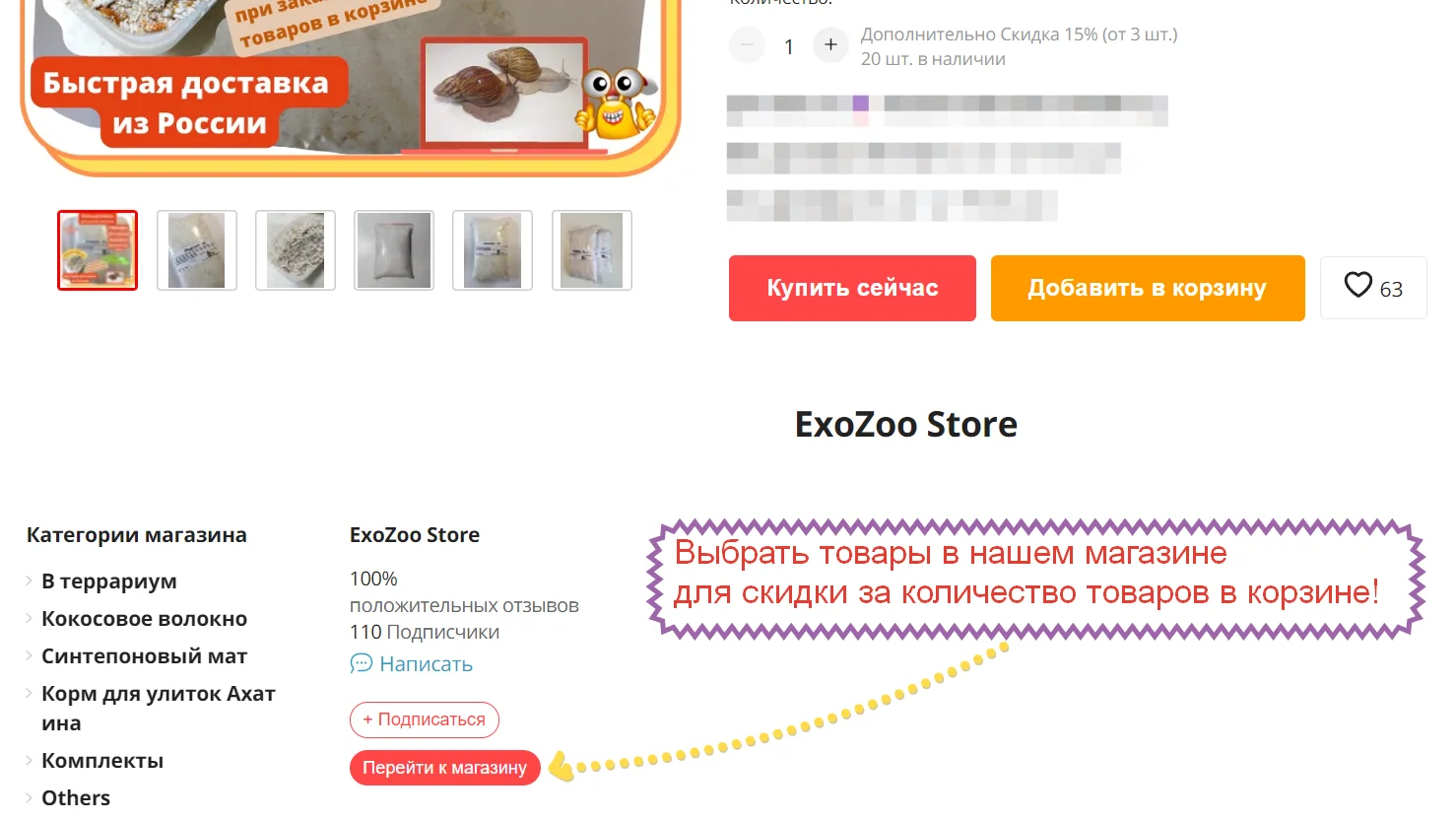Click the Добавить в корзину button
The height and width of the screenshot is (821, 1456).
coord(1148,288)
